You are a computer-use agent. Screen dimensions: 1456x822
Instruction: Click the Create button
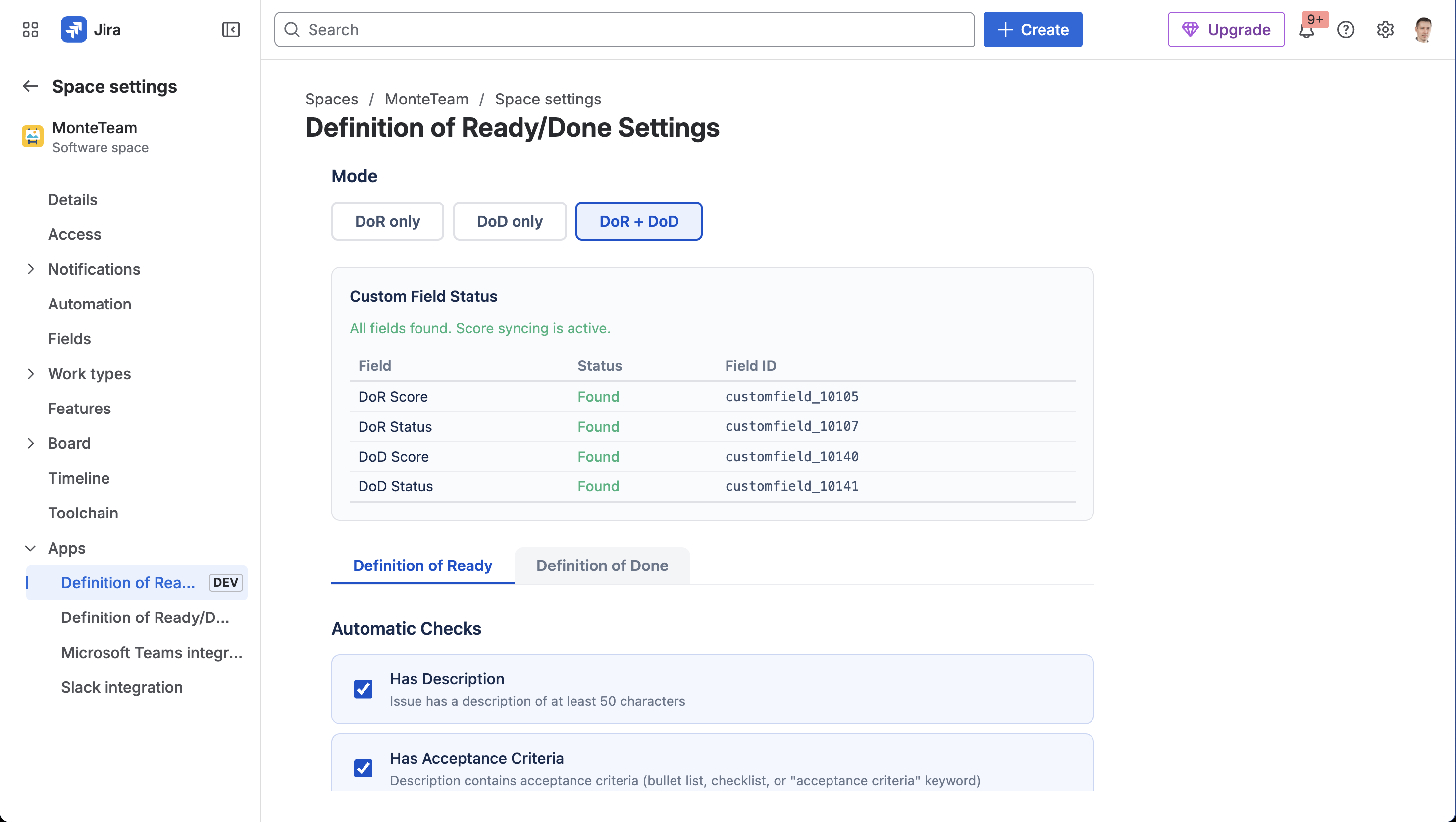click(1033, 29)
